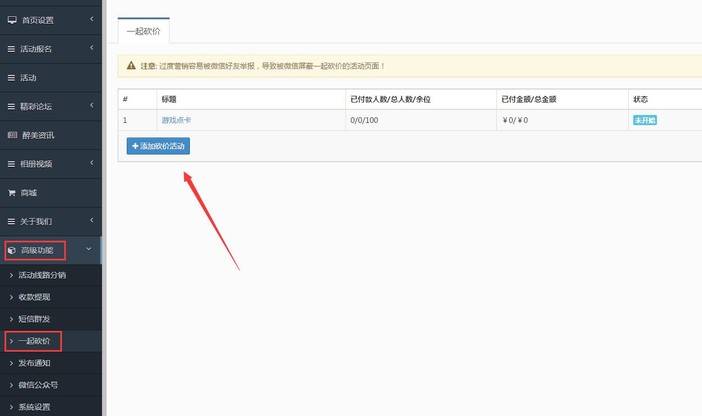Open the 活动 sidebar menu item
Viewport: 702px width, 416px height.
(x=30, y=78)
